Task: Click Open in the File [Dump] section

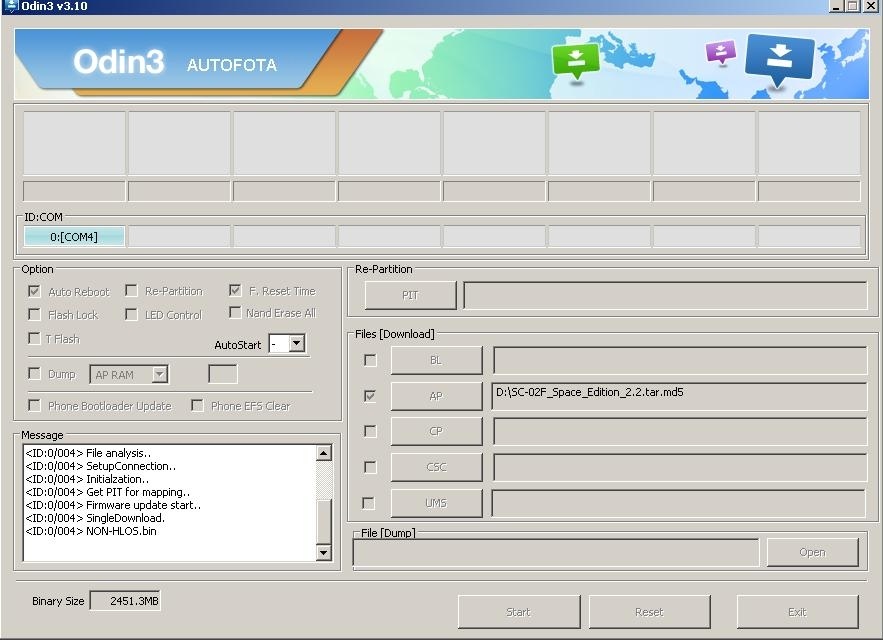Action: click(x=813, y=552)
